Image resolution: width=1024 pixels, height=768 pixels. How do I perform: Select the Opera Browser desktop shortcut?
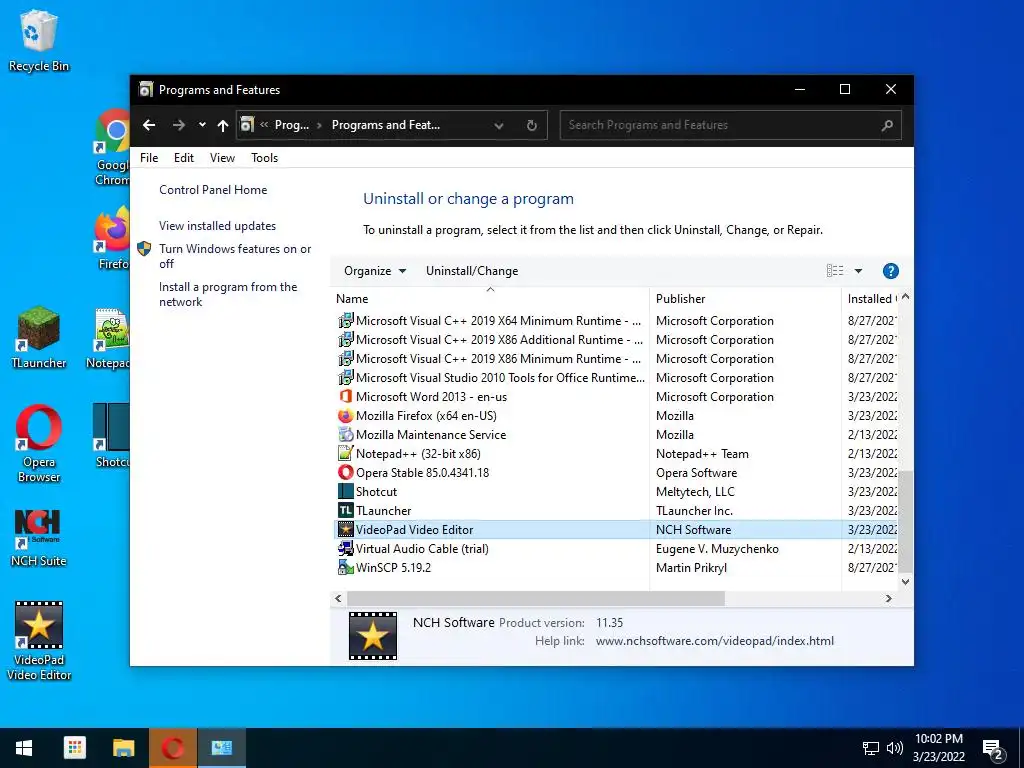(39, 444)
